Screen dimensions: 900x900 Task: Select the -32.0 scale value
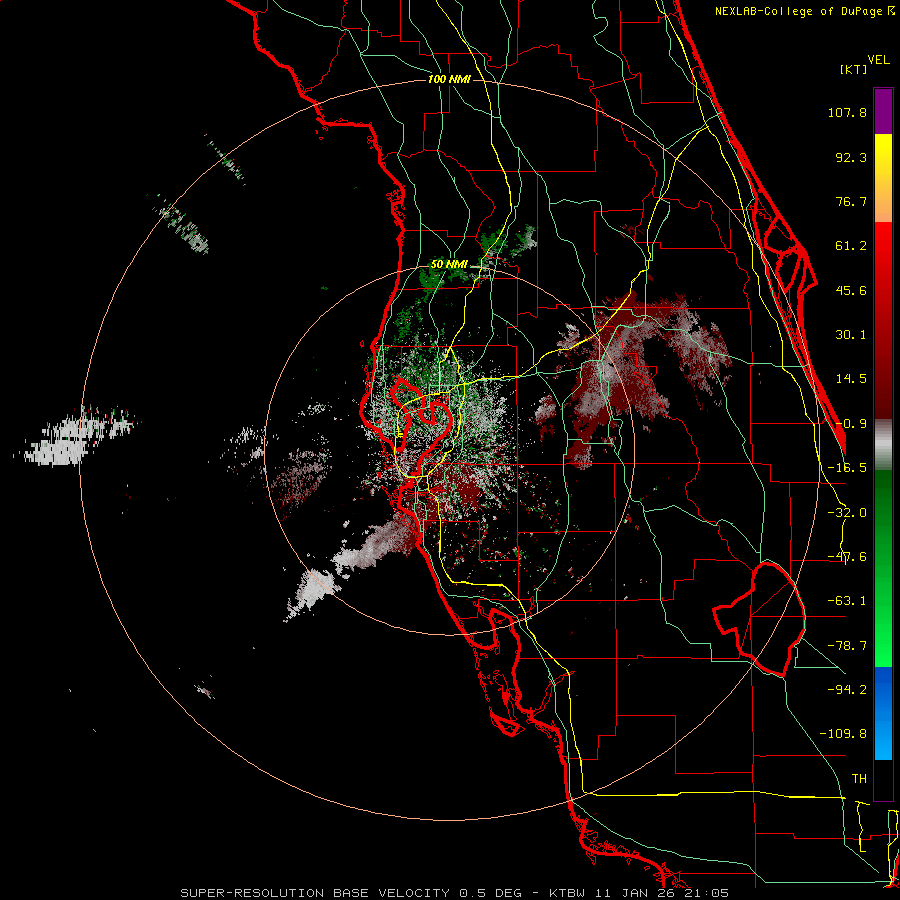click(x=847, y=513)
